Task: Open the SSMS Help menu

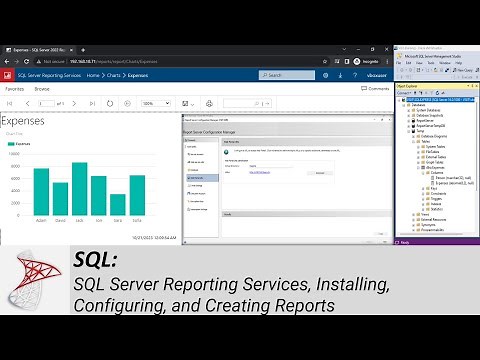Action: click(x=459, y=63)
